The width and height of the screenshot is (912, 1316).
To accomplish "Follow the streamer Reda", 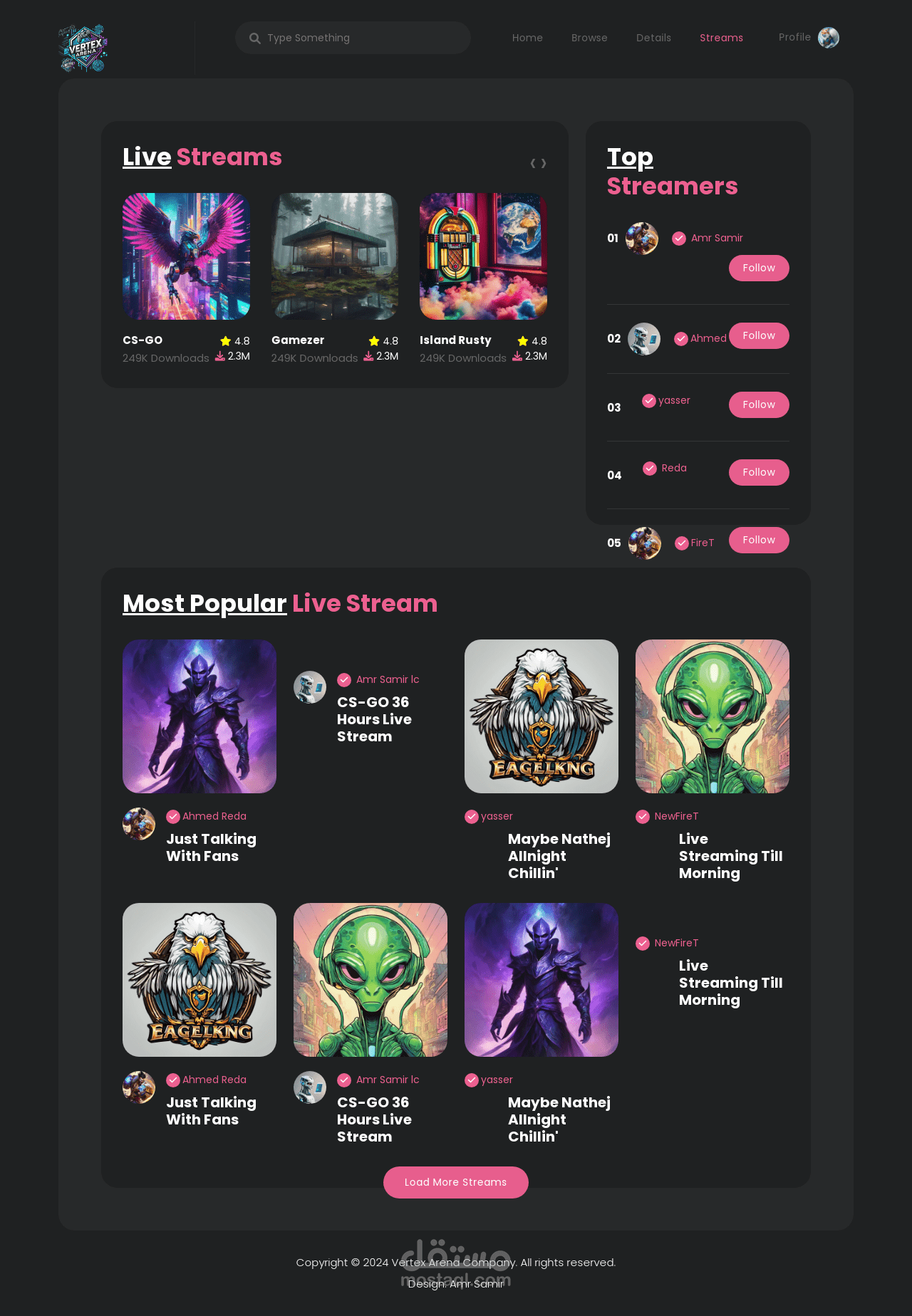I will point(759,473).
